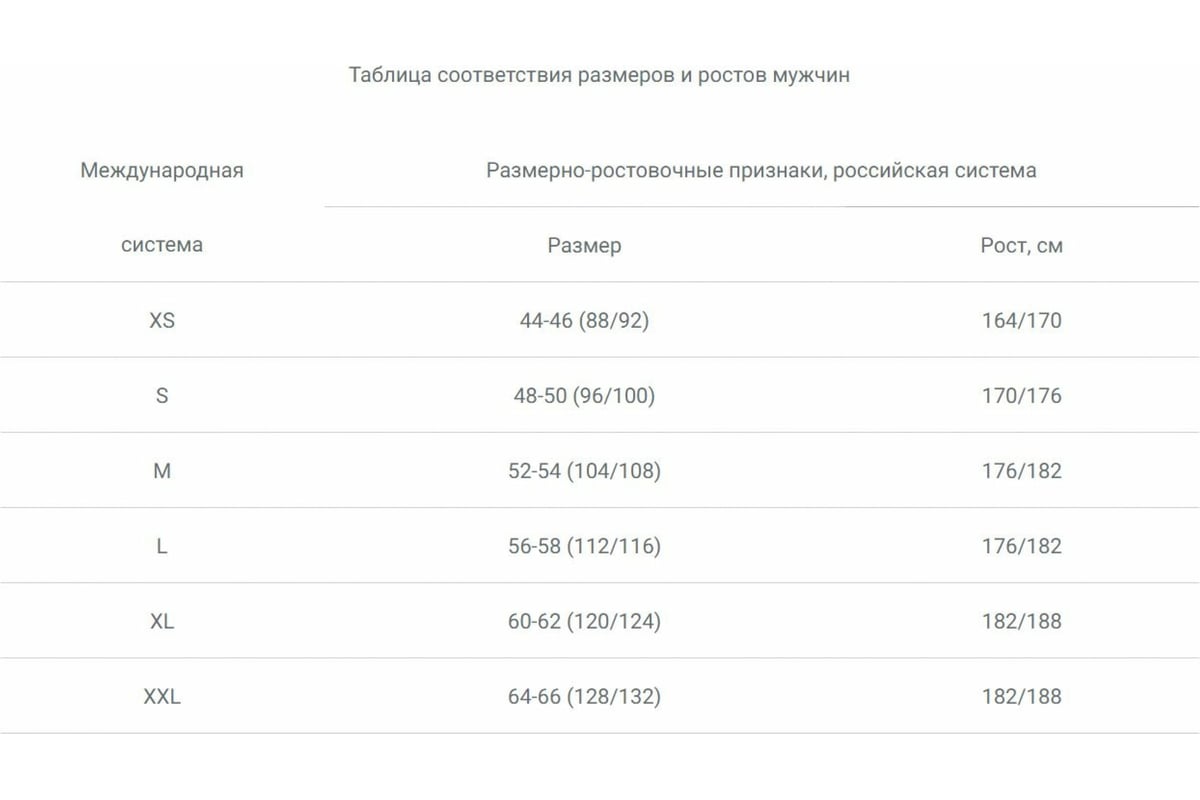
Task: Select the M size row label
Action: (162, 471)
